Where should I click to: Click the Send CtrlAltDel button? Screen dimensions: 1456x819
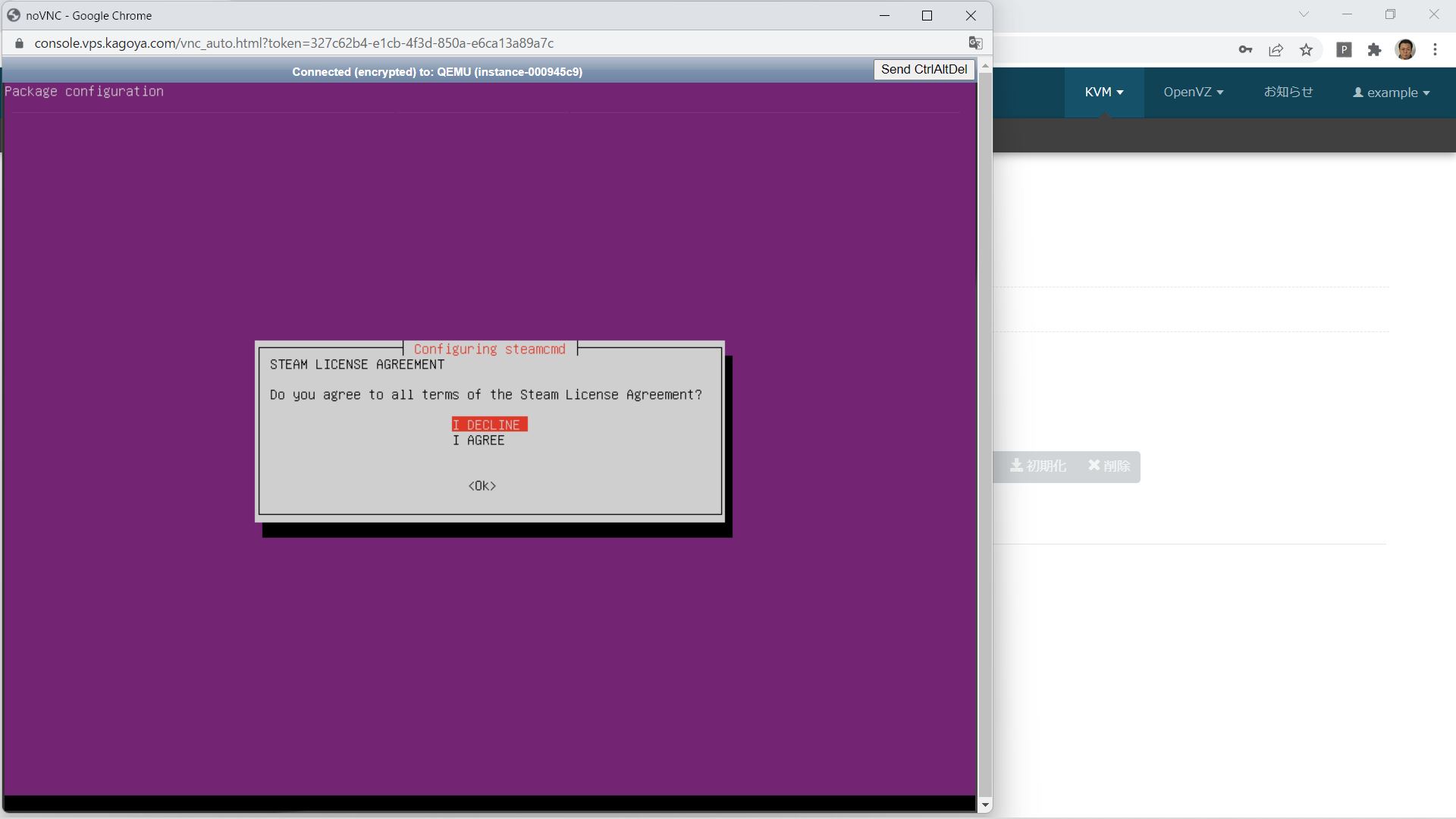[924, 70]
